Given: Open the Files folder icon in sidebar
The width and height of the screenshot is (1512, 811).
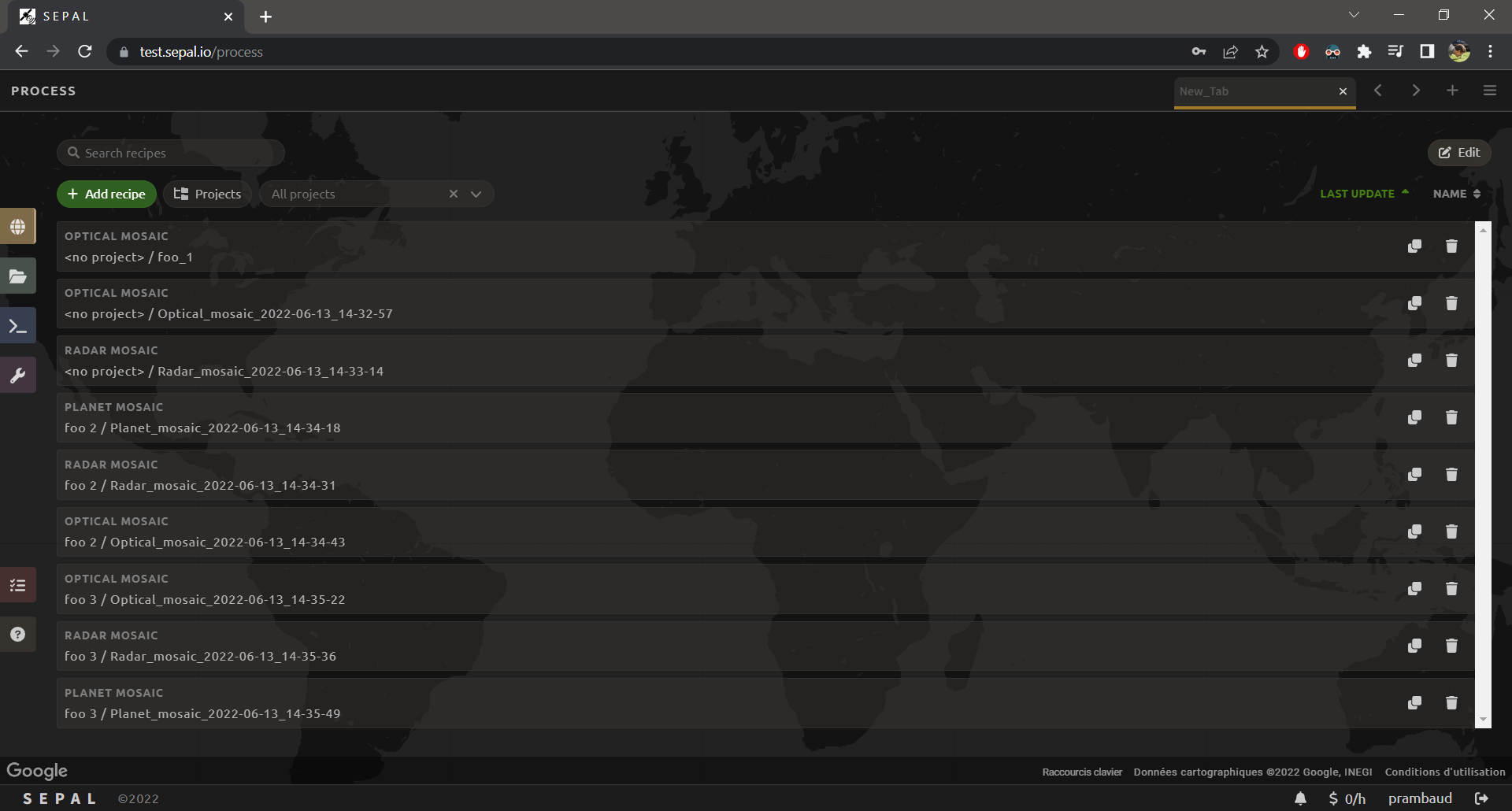Looking at the screenshot, I should 18,276.
